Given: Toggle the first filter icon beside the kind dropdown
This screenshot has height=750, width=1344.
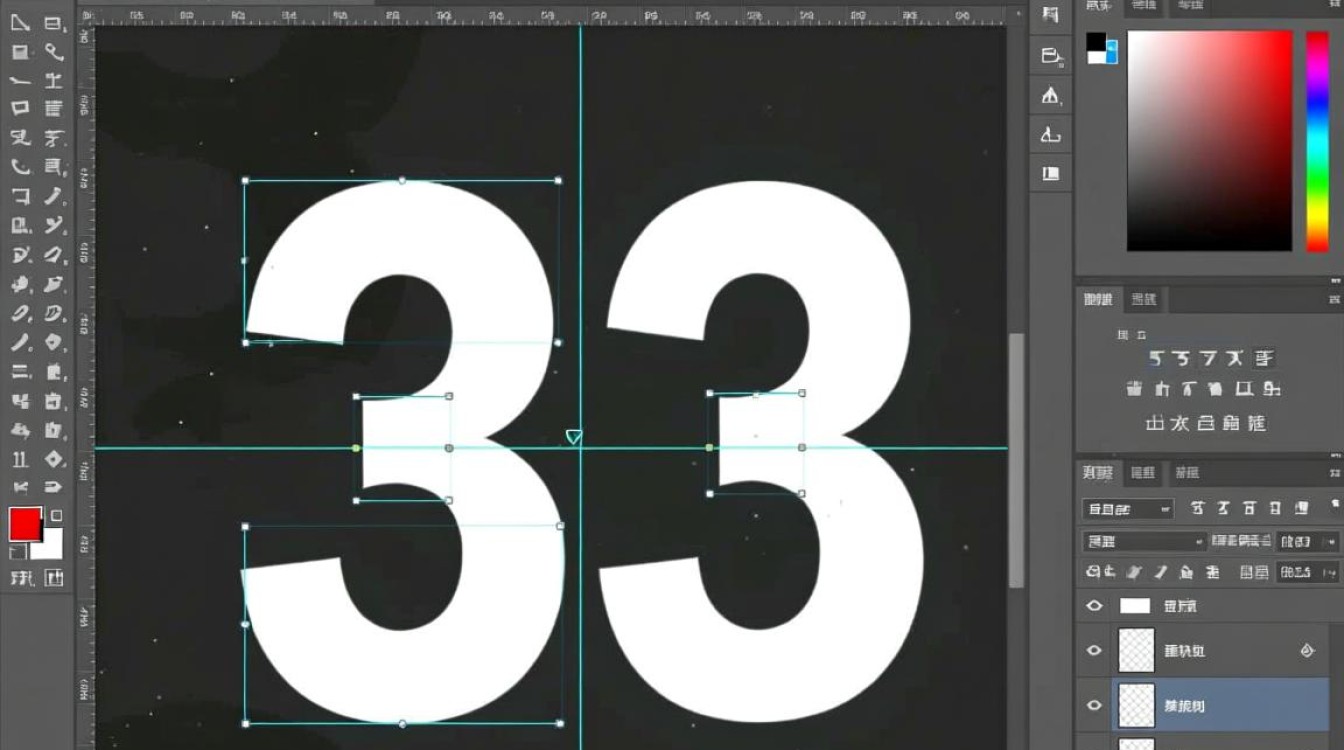Looking at the screenshot, I should (1198, 509).
